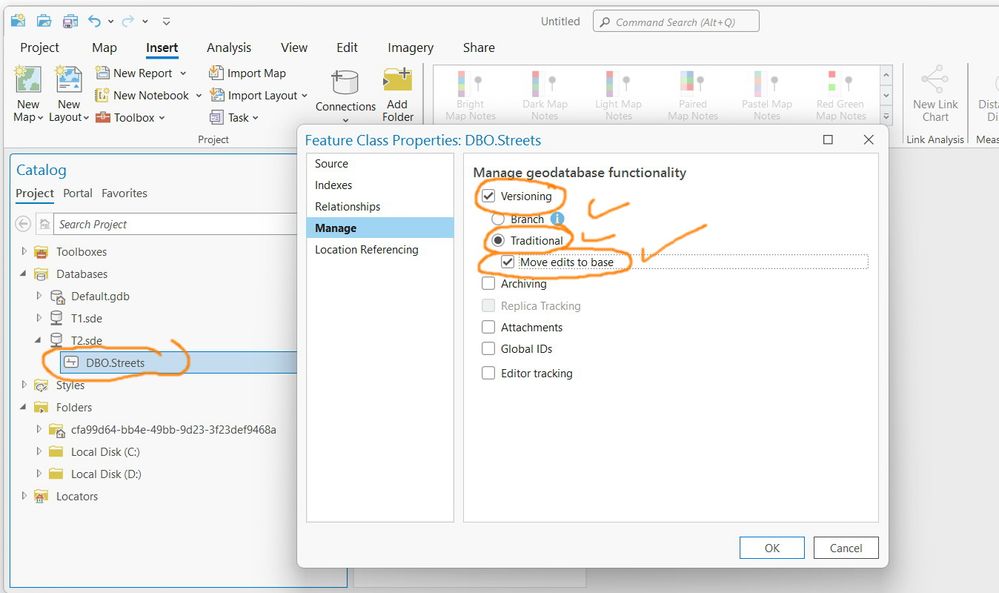
Task: Click the New Link Chart icon
Action: tap(935, 80)
